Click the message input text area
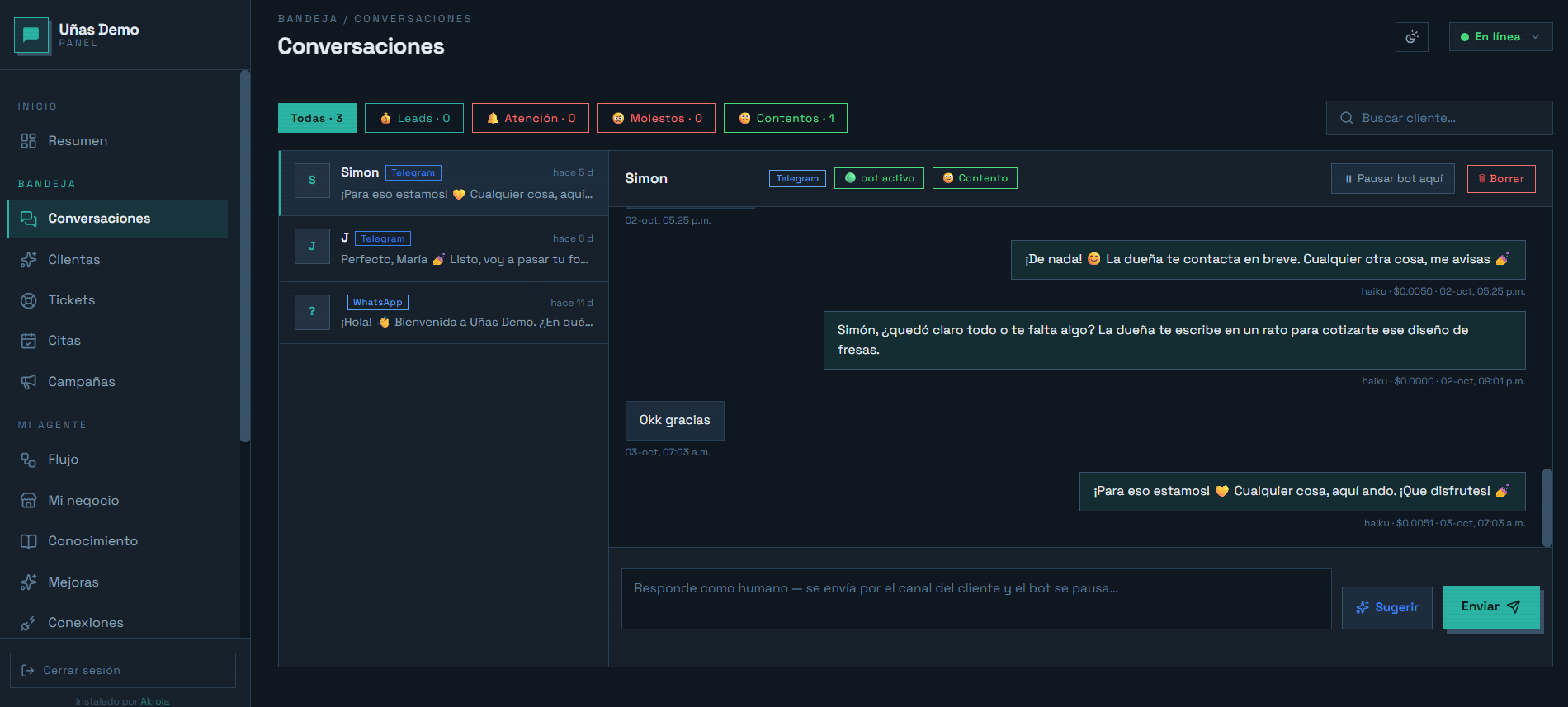 [976, 599]
